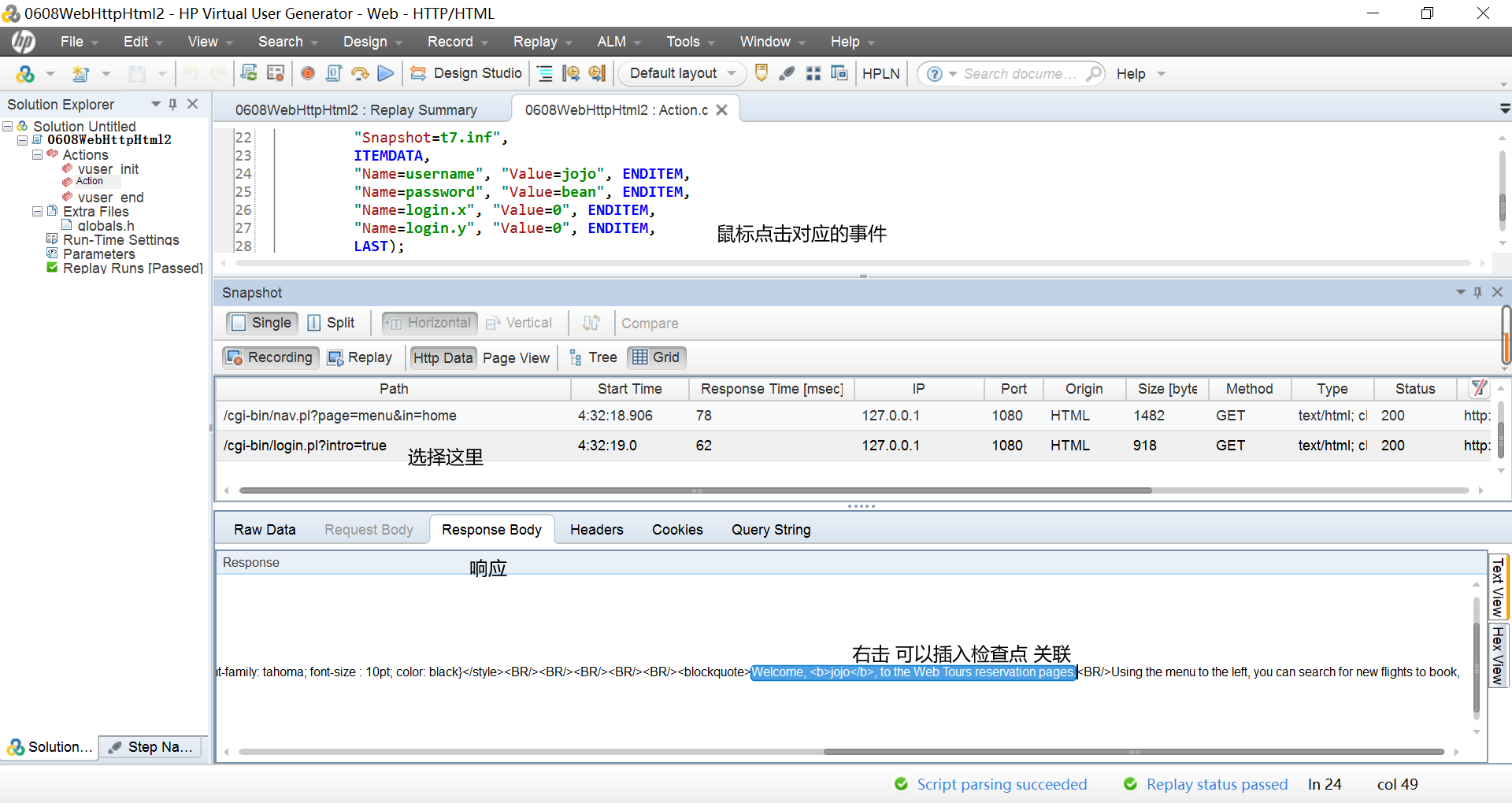This screenshot has height=803, width=1512.
Task: Toggle Split snapshot view
Action: tap(332, 323)
